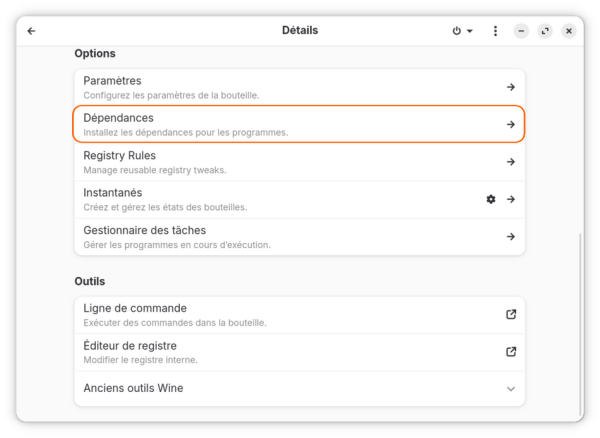Click the arrow beside Instantanés

click(510, 199)
